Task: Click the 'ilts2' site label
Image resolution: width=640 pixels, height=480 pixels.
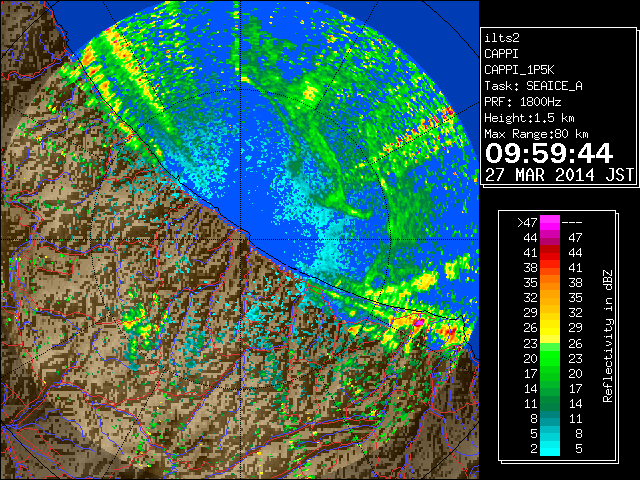Action: click(x=502, y=38)
